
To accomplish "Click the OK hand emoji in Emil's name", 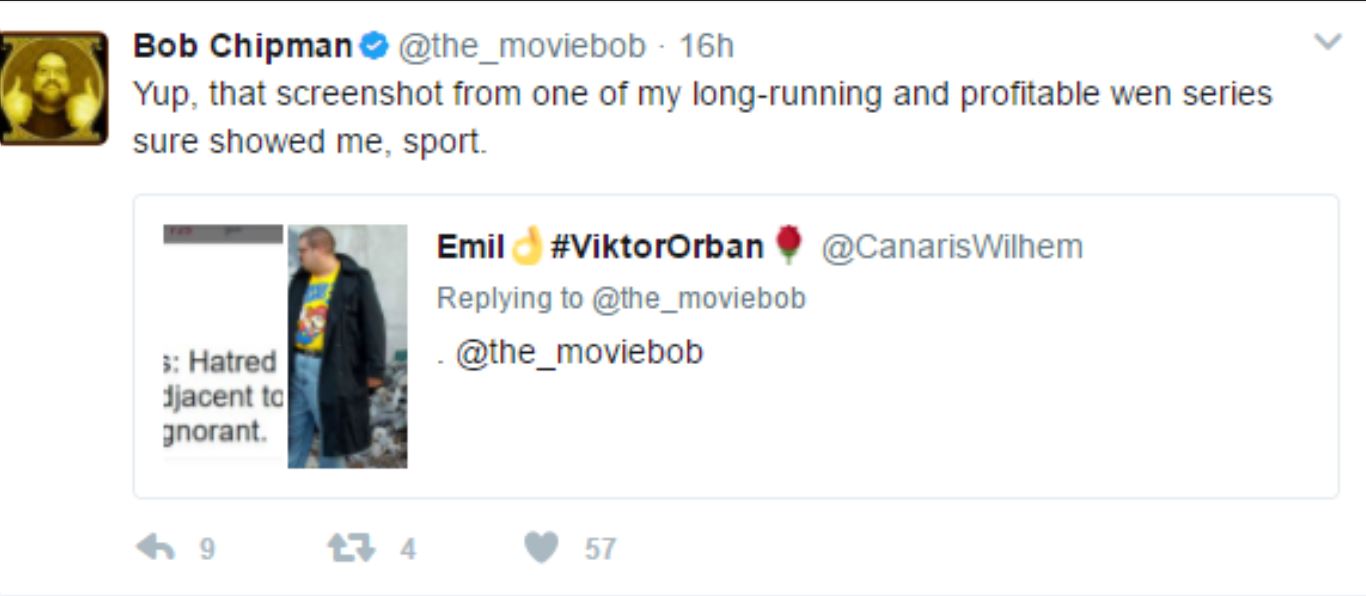I will (526, 246).
